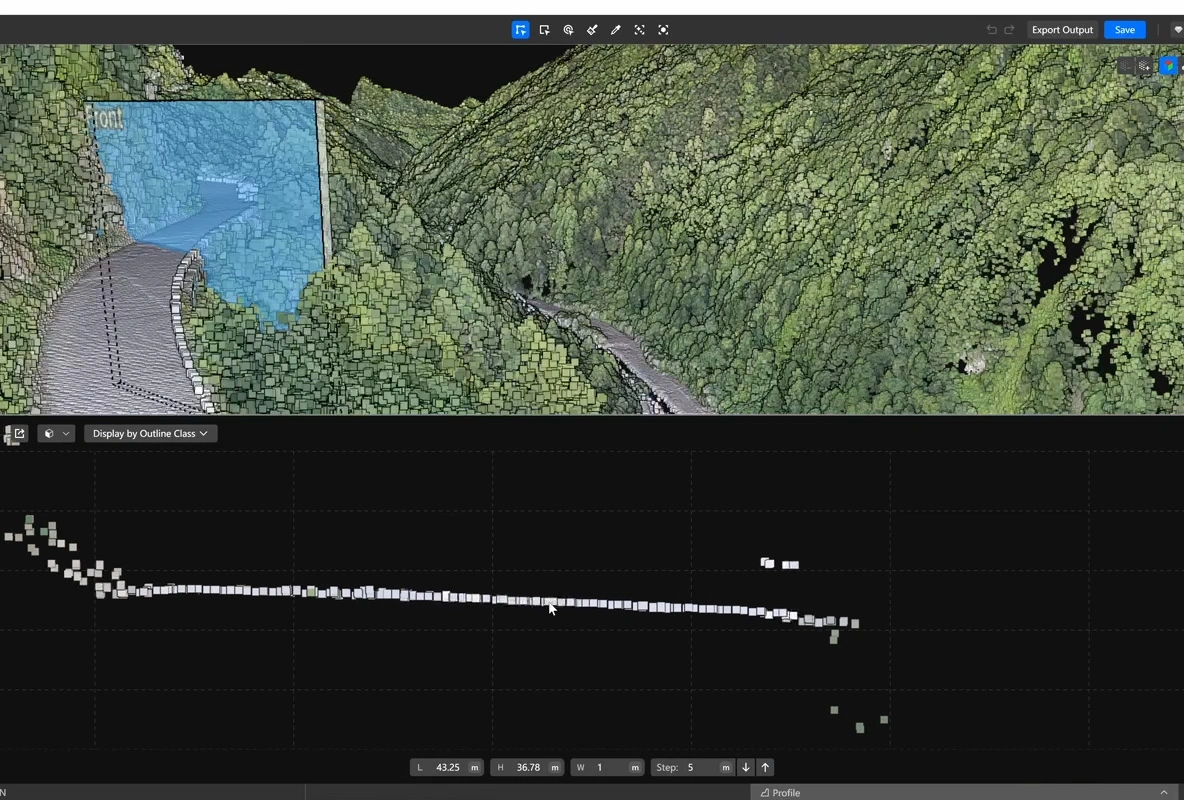Step the profile backward with down arrow
Viewport: 1184px width, 800px height.
click(x=745, y=767)
